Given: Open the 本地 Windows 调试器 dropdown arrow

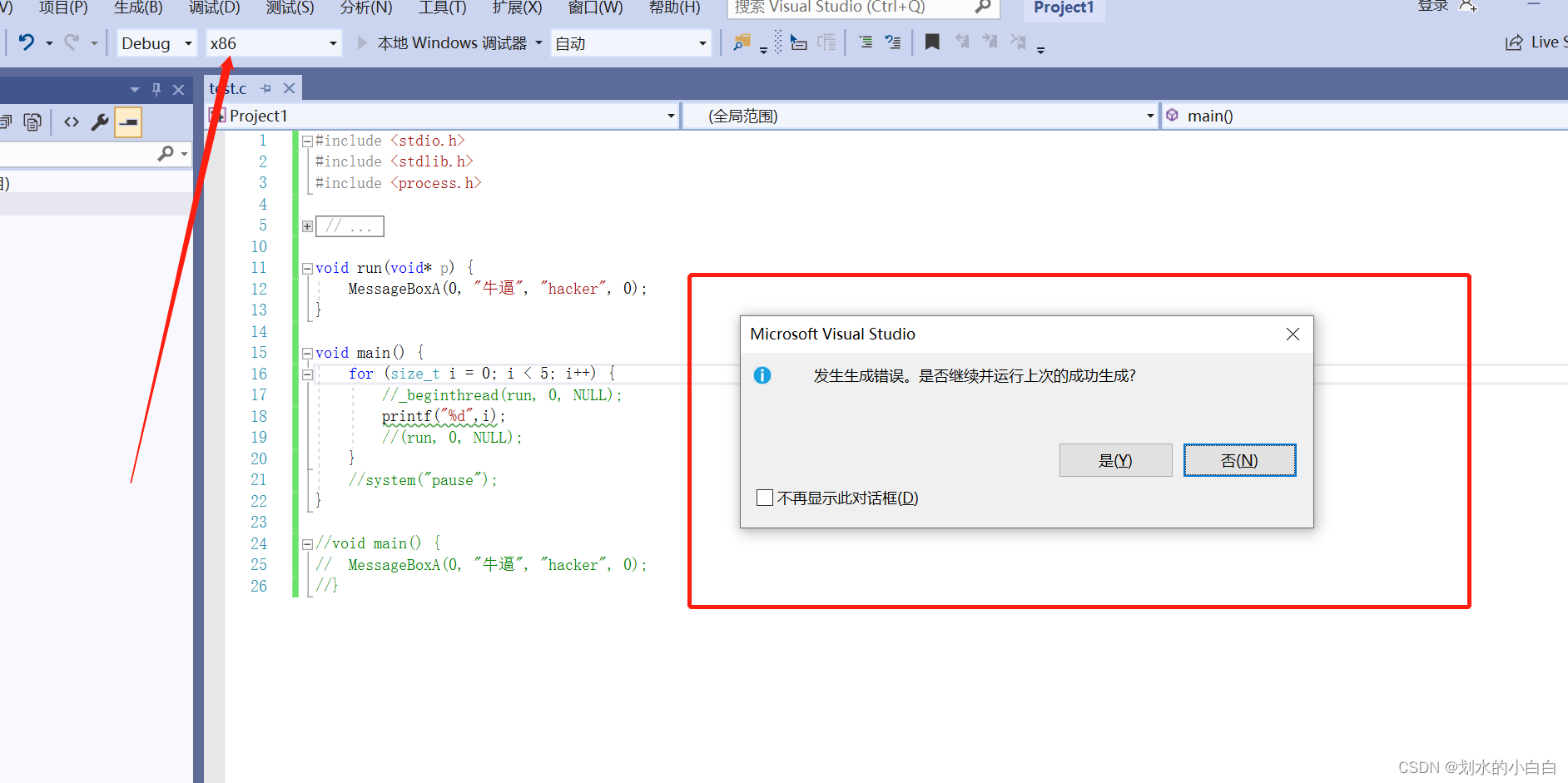Looking at the screenshot, I should [538, 42].
